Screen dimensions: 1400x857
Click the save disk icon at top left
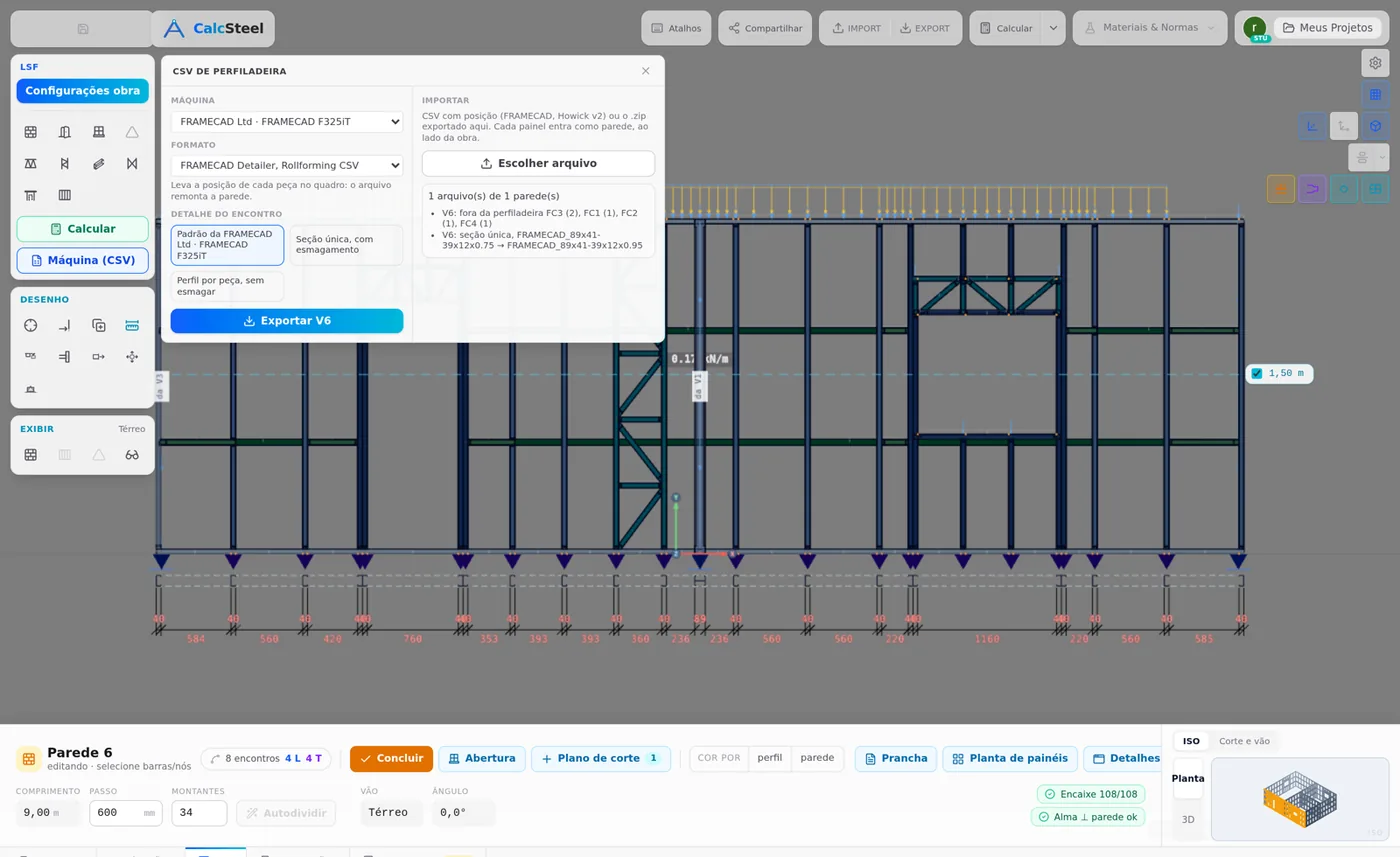tap(83, 29)
